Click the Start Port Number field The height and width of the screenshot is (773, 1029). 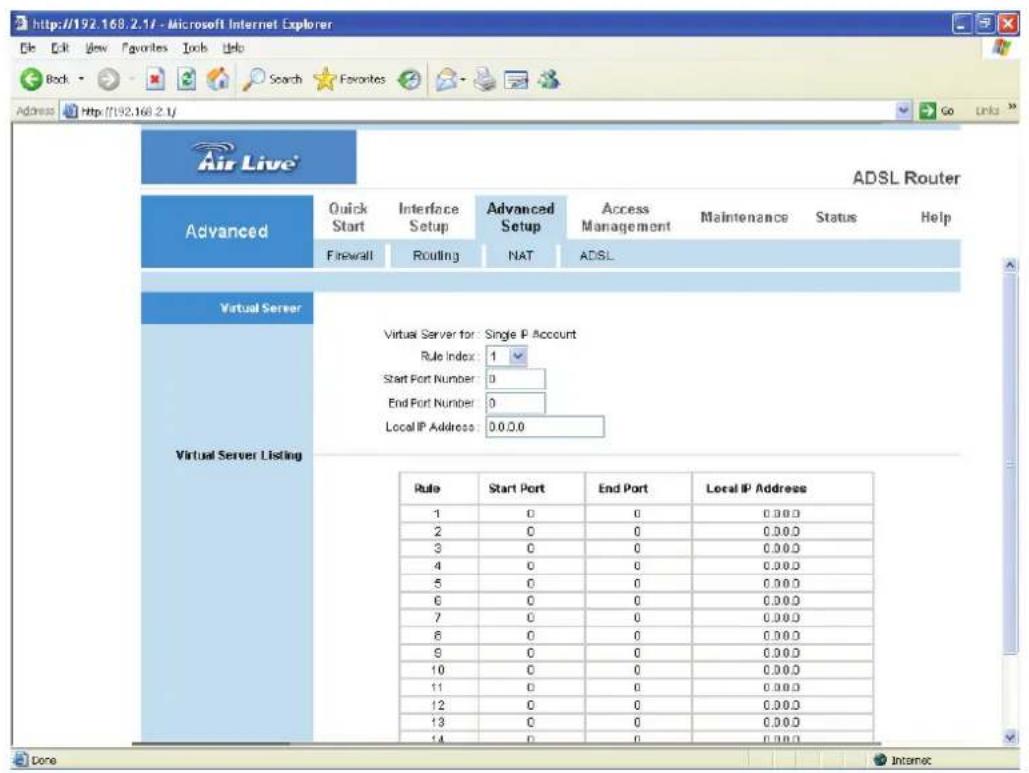click(515, 379)
